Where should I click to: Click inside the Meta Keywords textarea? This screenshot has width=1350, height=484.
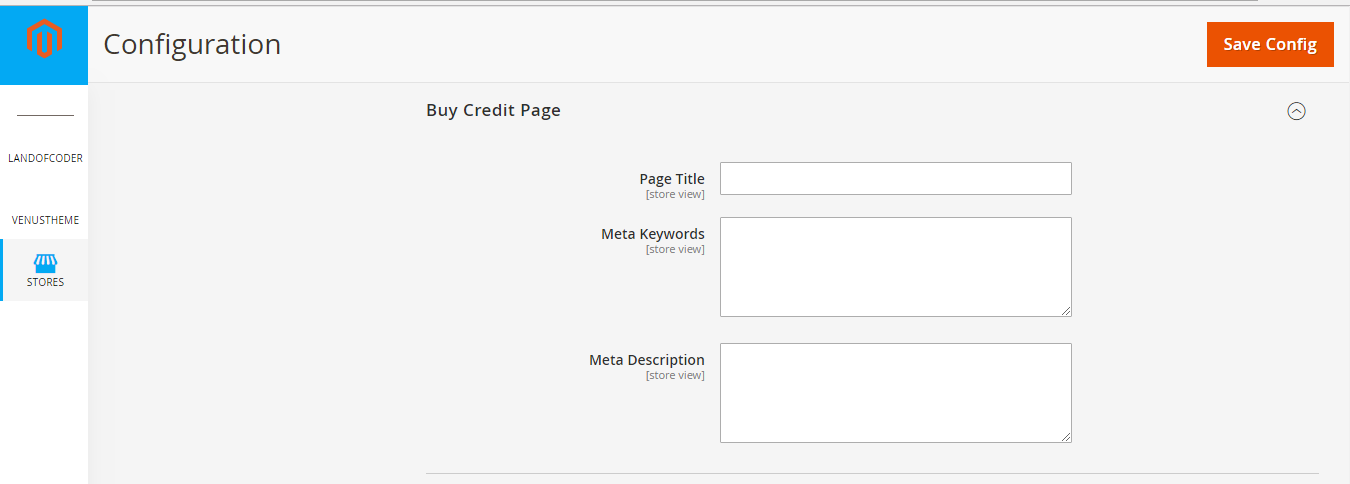(895, 266)
